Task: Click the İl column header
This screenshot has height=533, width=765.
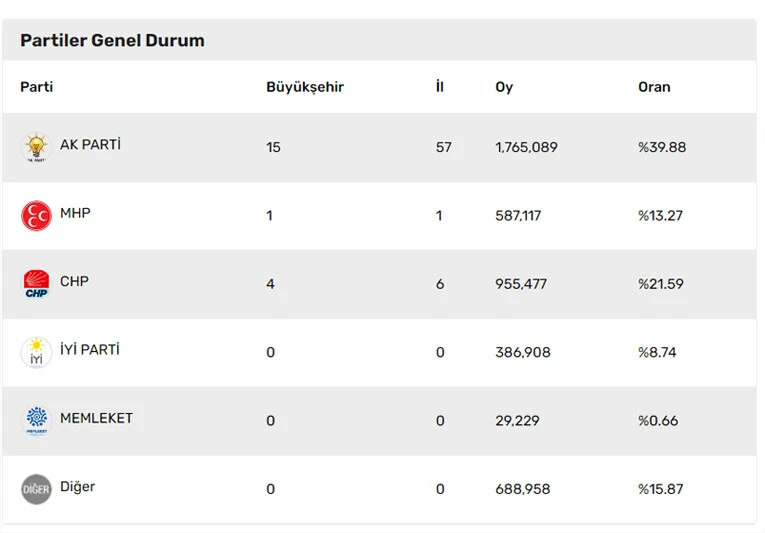Action: click(440, 87)
